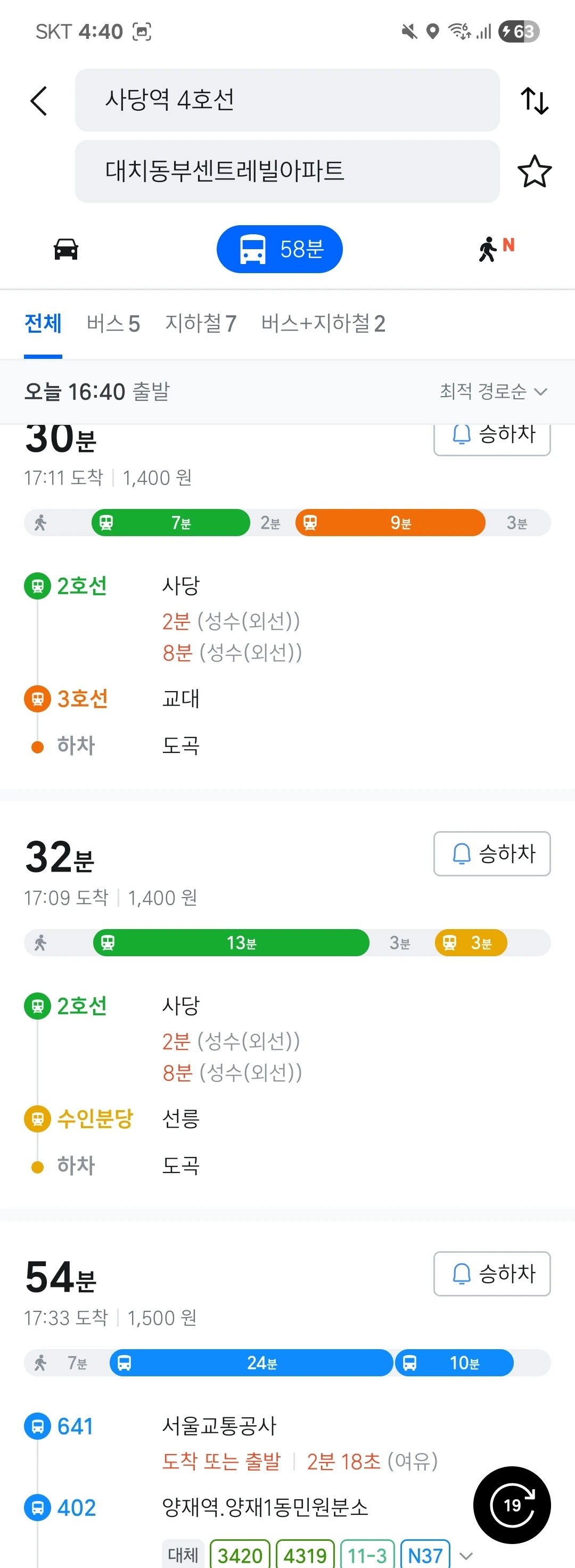Favorite this route with the star icon
This screenshot has width=575, height=1568.
click(x=534, y=171)
